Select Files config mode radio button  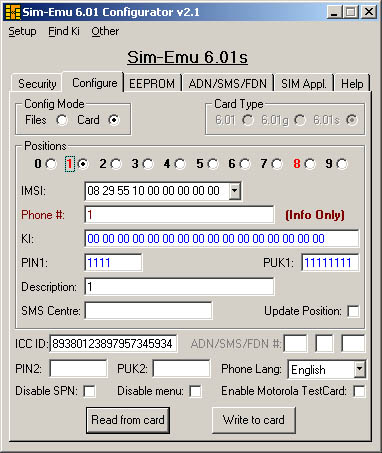click(62, 120)
